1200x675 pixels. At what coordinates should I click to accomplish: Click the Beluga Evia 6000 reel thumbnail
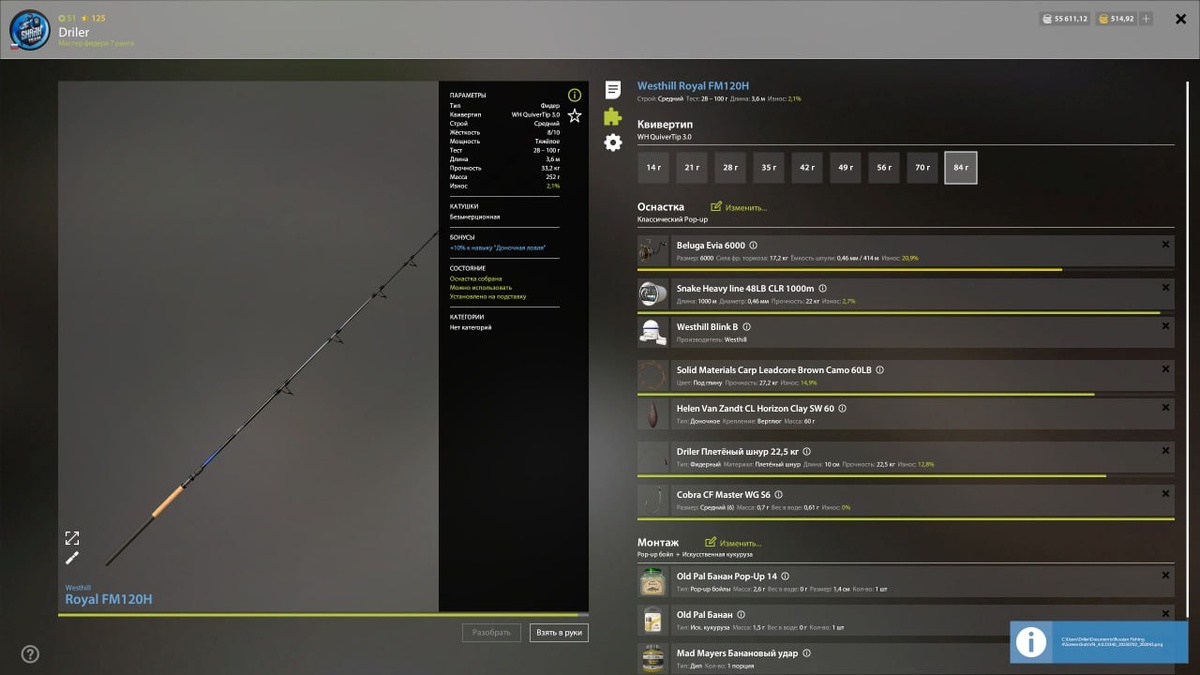[x=653, y=251]
